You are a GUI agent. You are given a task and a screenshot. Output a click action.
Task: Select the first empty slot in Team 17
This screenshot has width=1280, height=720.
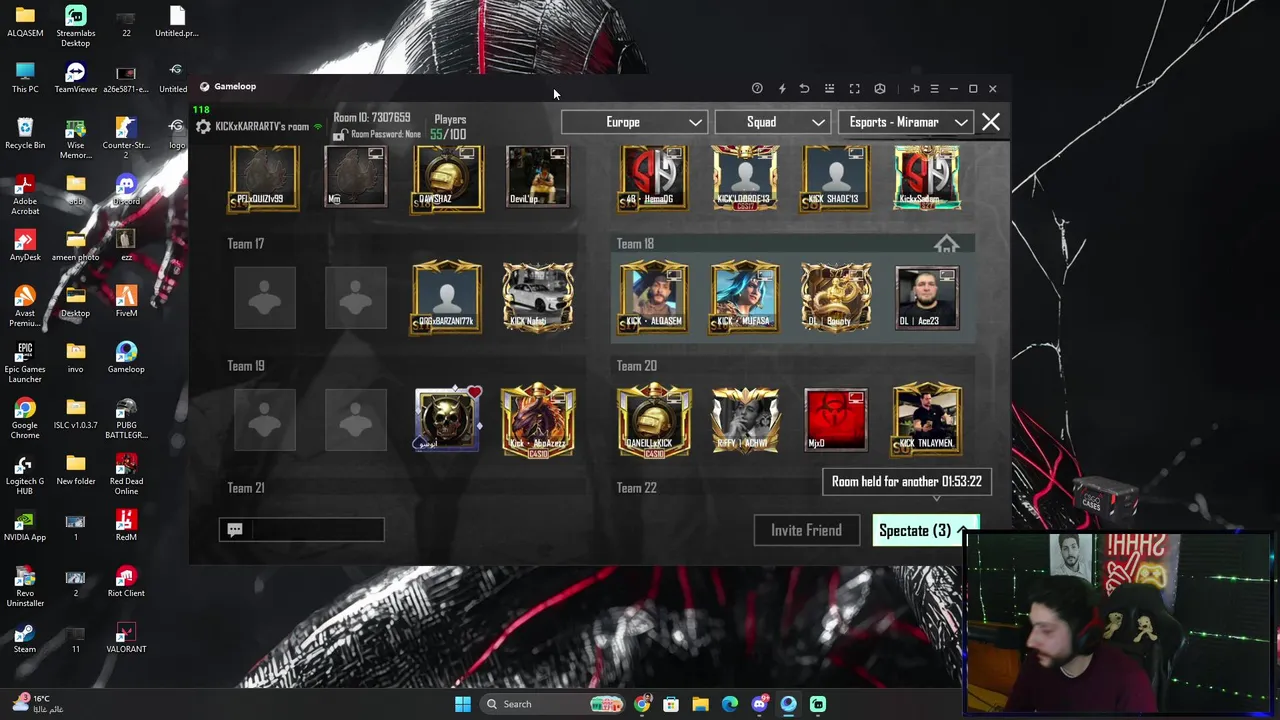[264, 297]
